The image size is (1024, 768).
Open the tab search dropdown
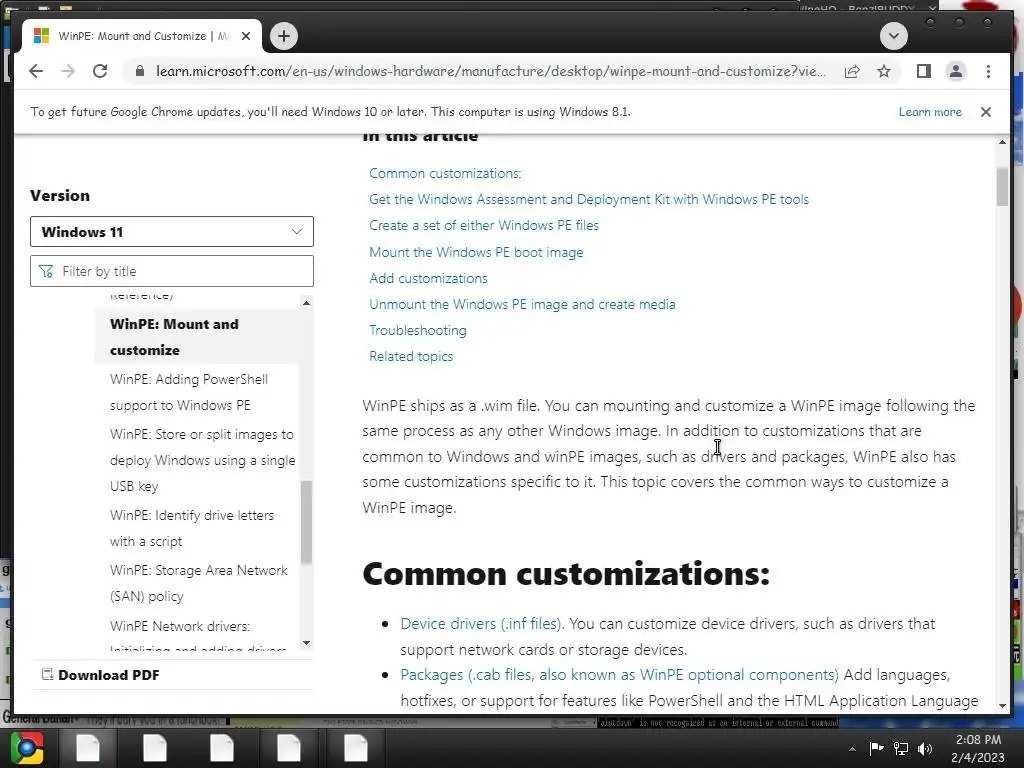tap(893, 36)
